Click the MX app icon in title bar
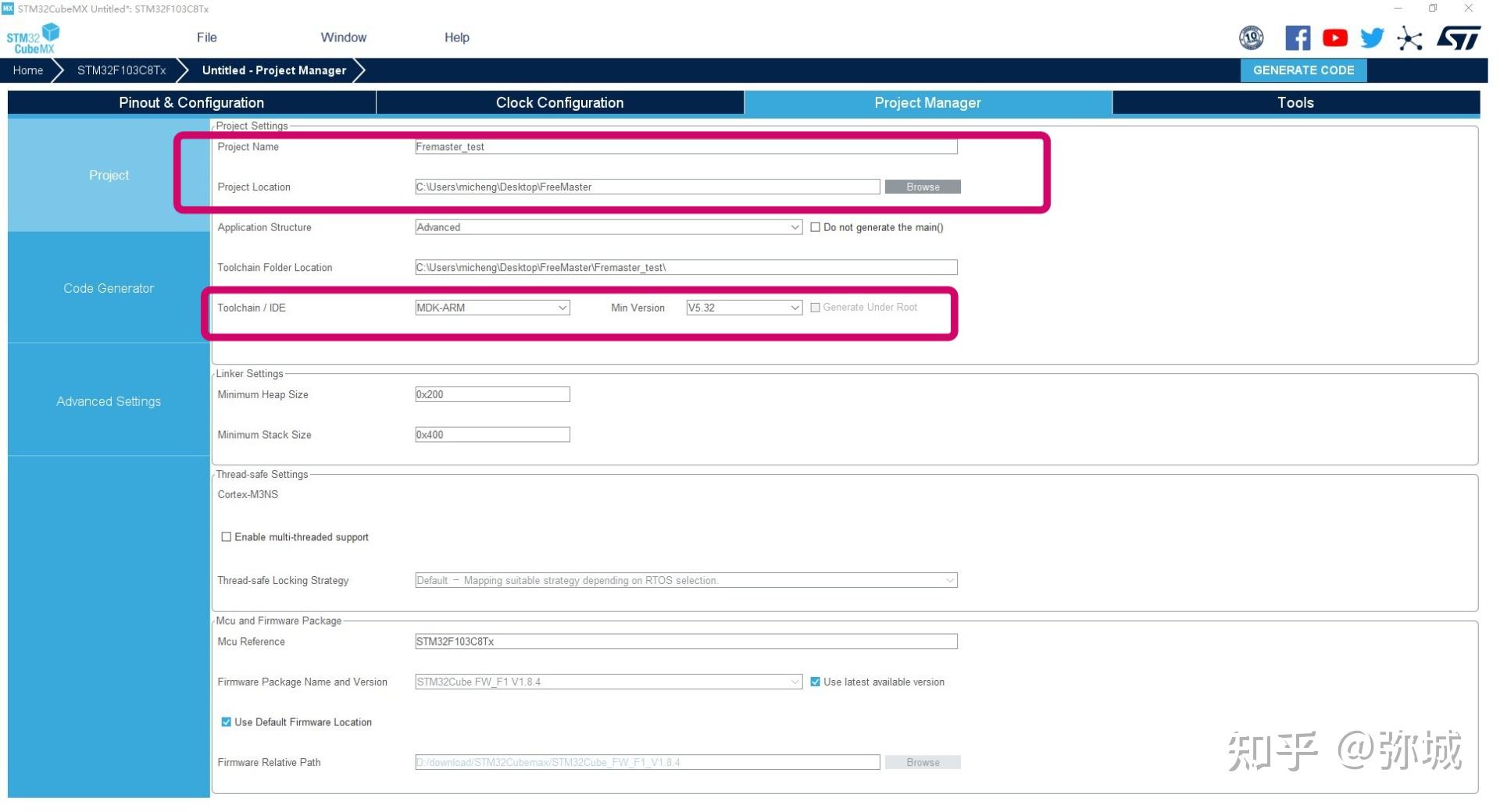 [x=8, y=8]
